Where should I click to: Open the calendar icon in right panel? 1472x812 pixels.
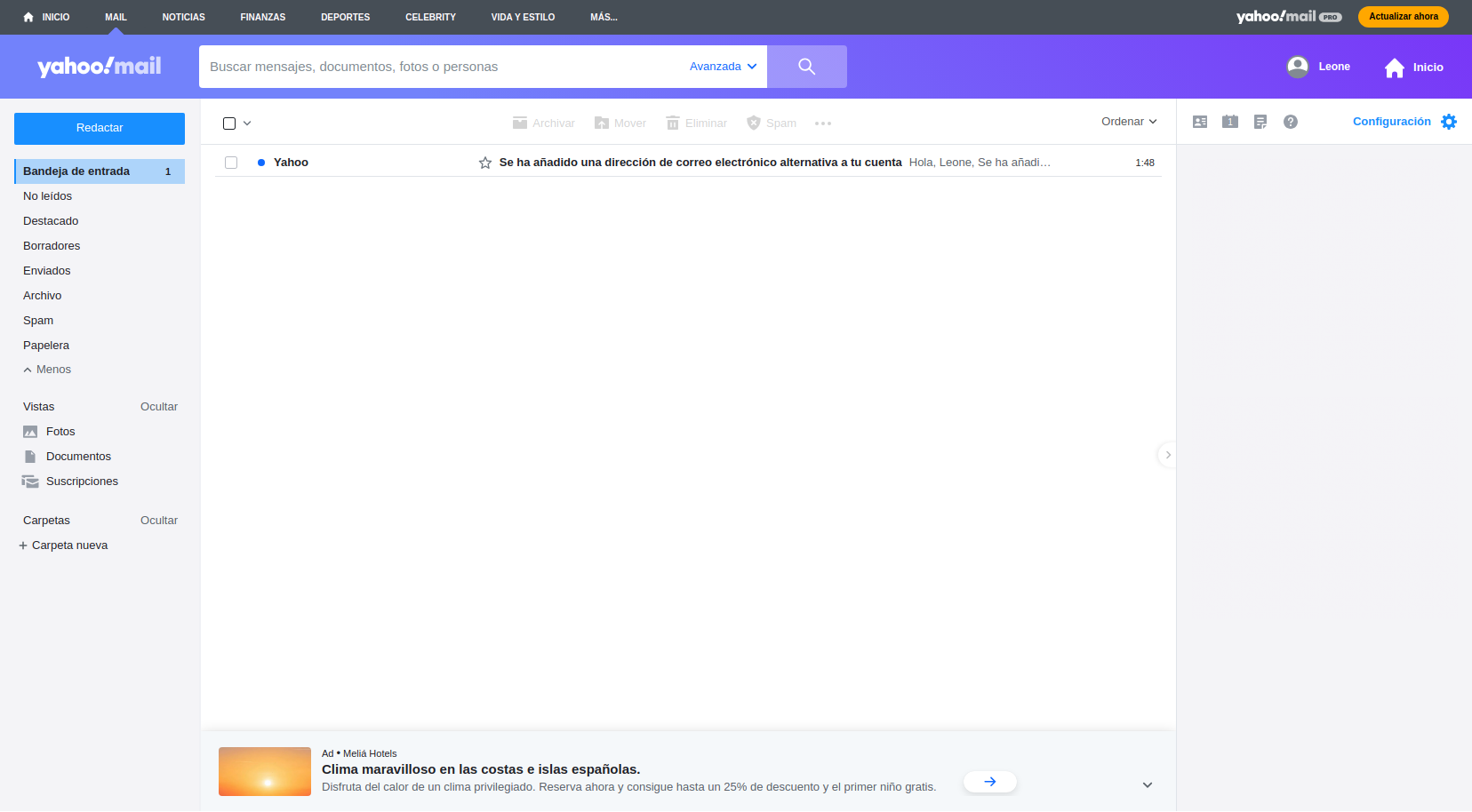pos(1230,122)
